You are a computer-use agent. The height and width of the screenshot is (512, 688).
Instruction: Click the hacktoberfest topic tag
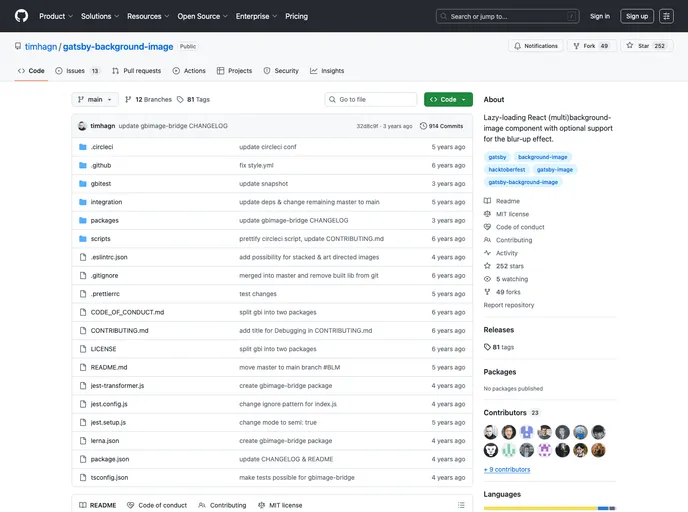(x=507, y=169)
